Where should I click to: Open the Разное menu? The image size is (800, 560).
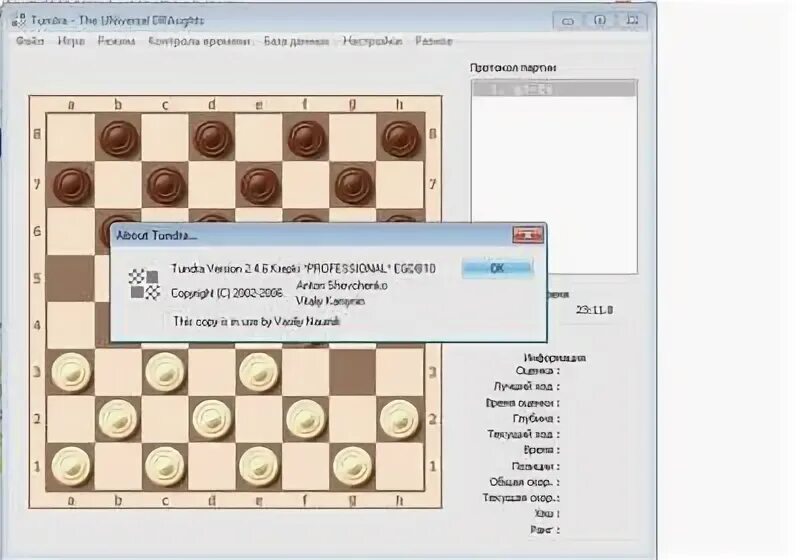point(434,41)
